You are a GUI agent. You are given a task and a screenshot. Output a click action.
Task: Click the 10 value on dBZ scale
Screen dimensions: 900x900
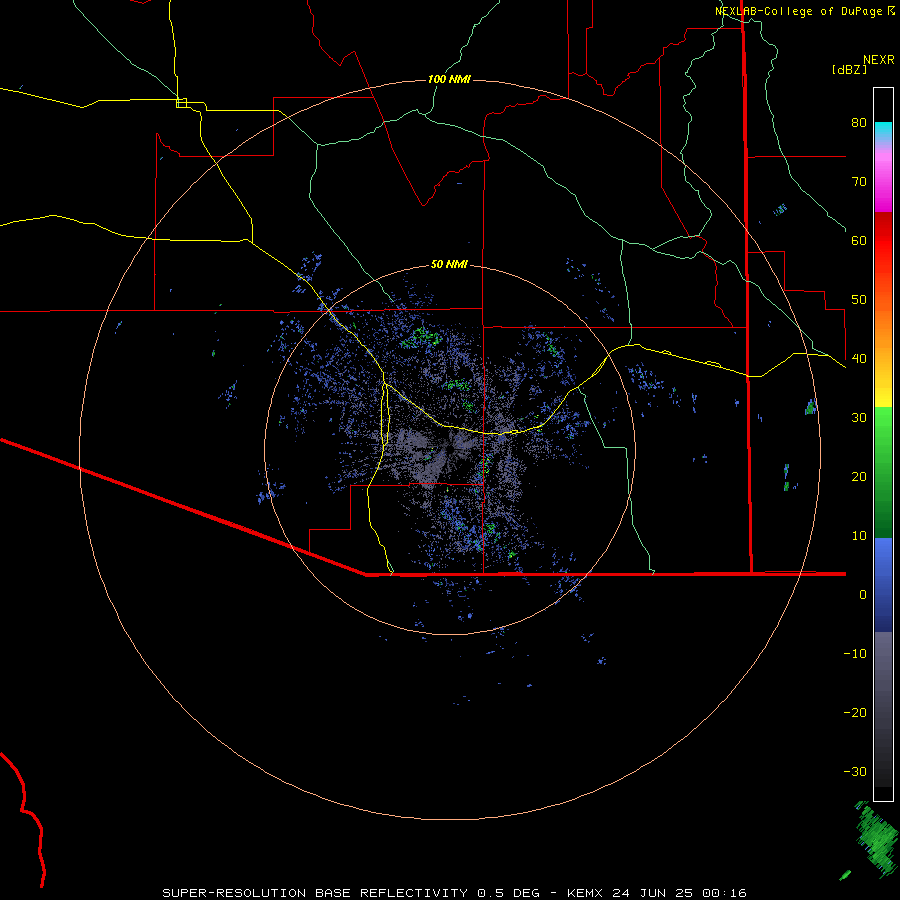pos(859,536)
